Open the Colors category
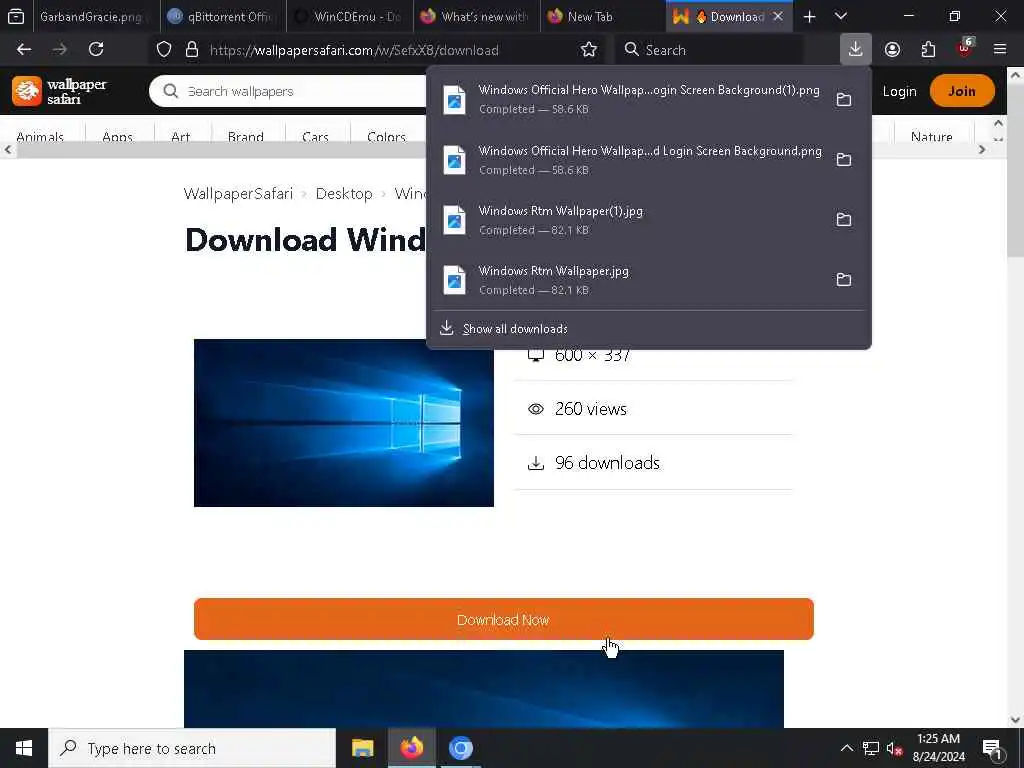The image size is (1024, 768). click(387, 136)
